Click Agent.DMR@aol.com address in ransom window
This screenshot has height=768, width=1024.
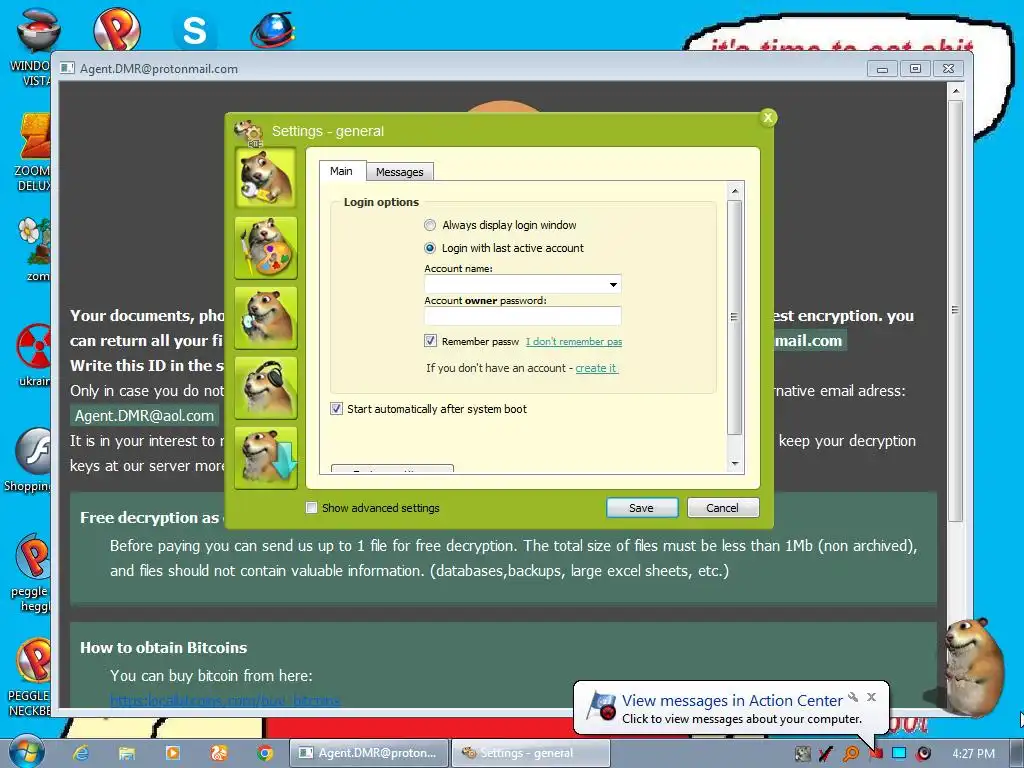[144, 416]
